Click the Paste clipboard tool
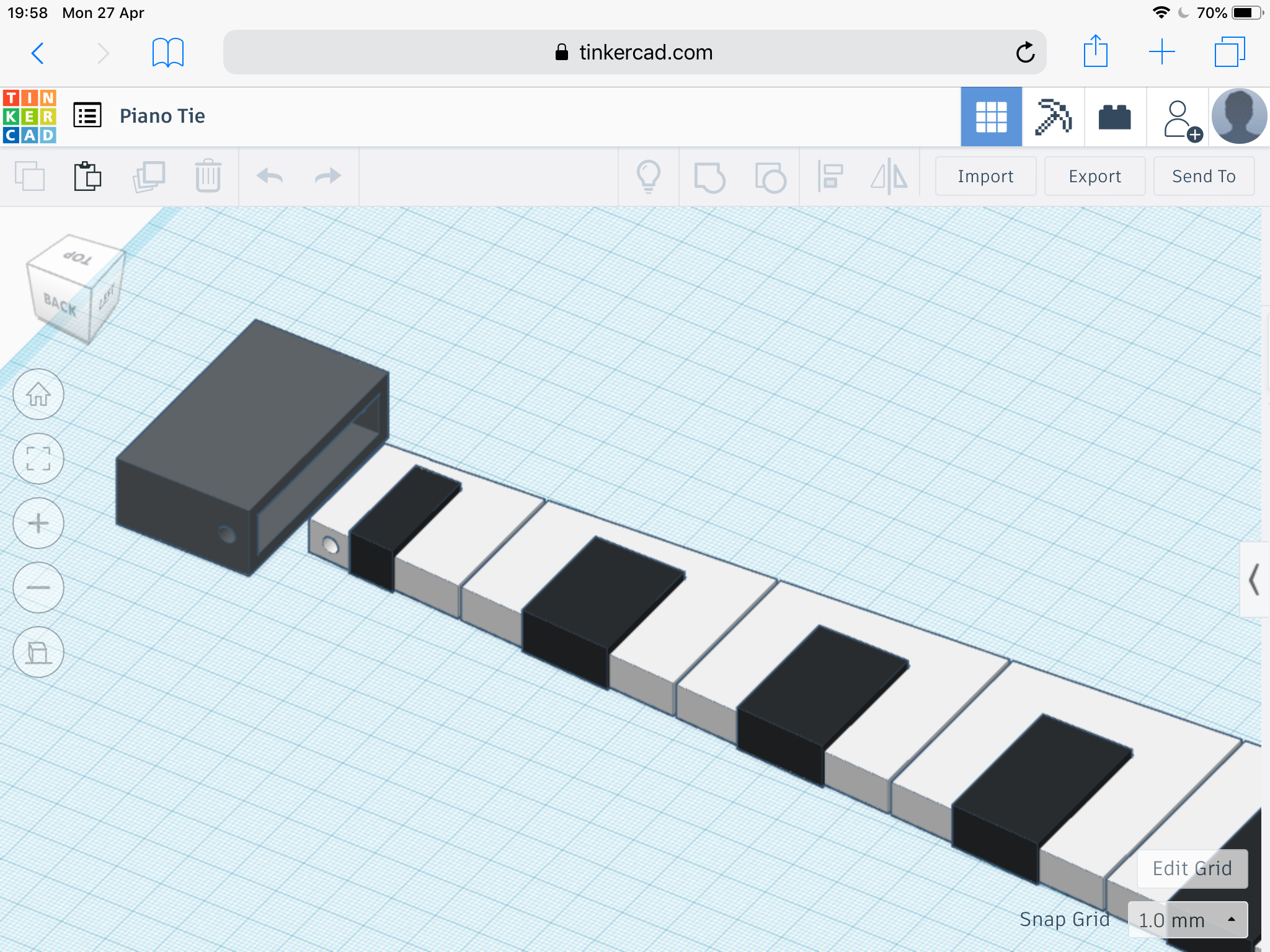1270x952 pixels. tap(88, 177)
